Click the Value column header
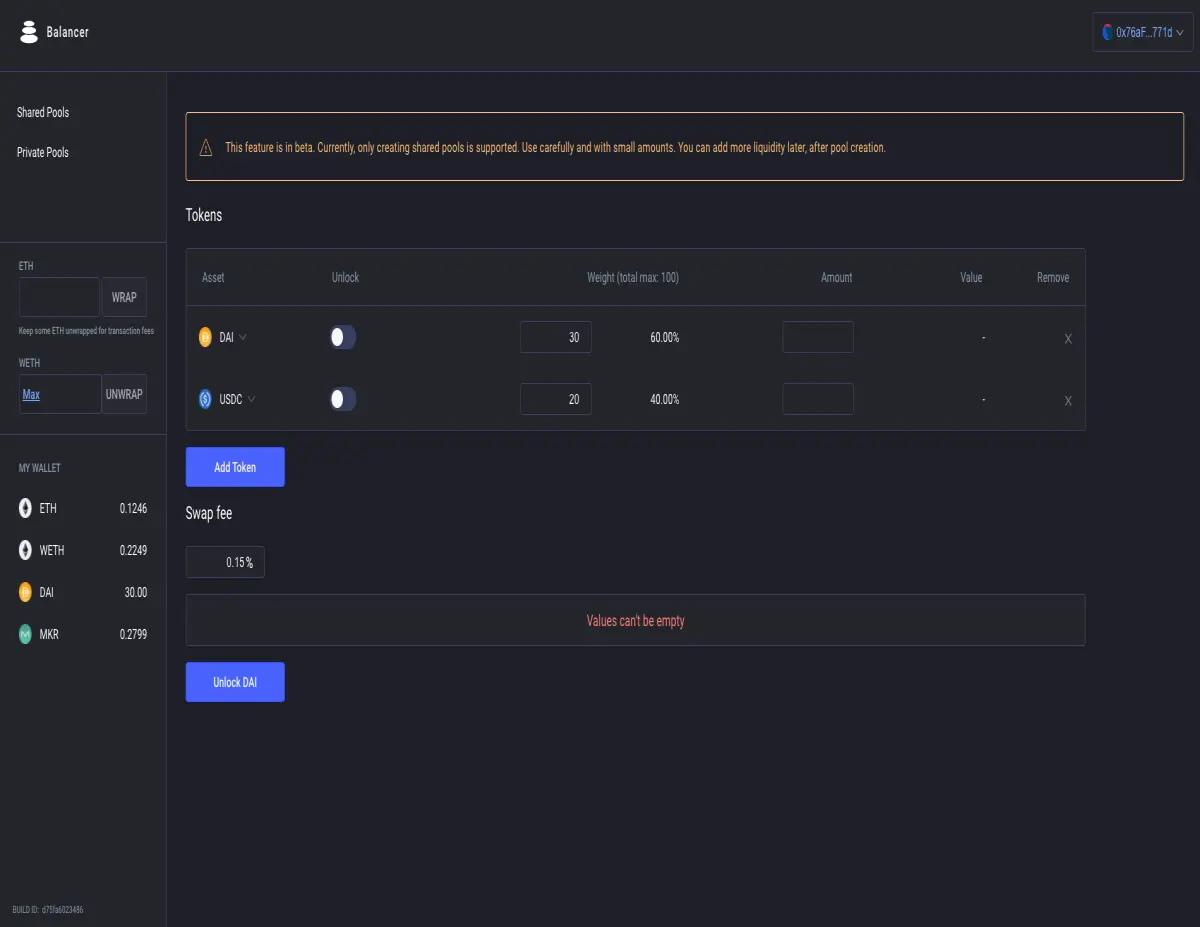This screenshot has height=927, width=1200. point(971,277)
